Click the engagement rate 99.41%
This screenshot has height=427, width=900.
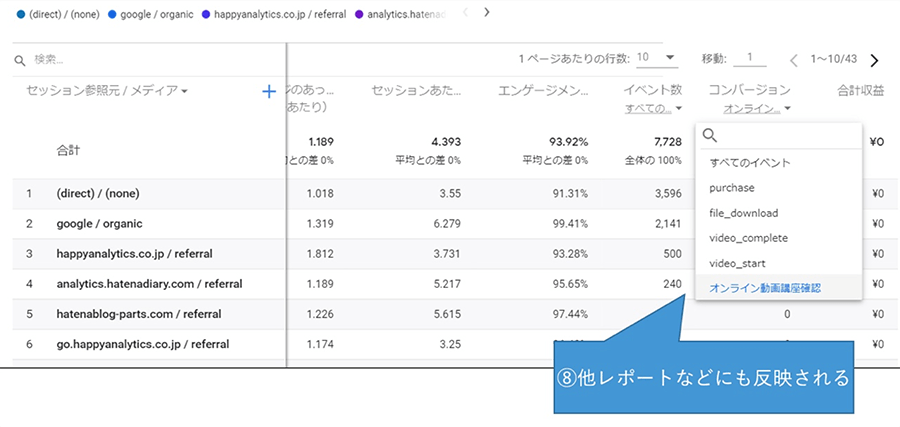pos(571,224)
